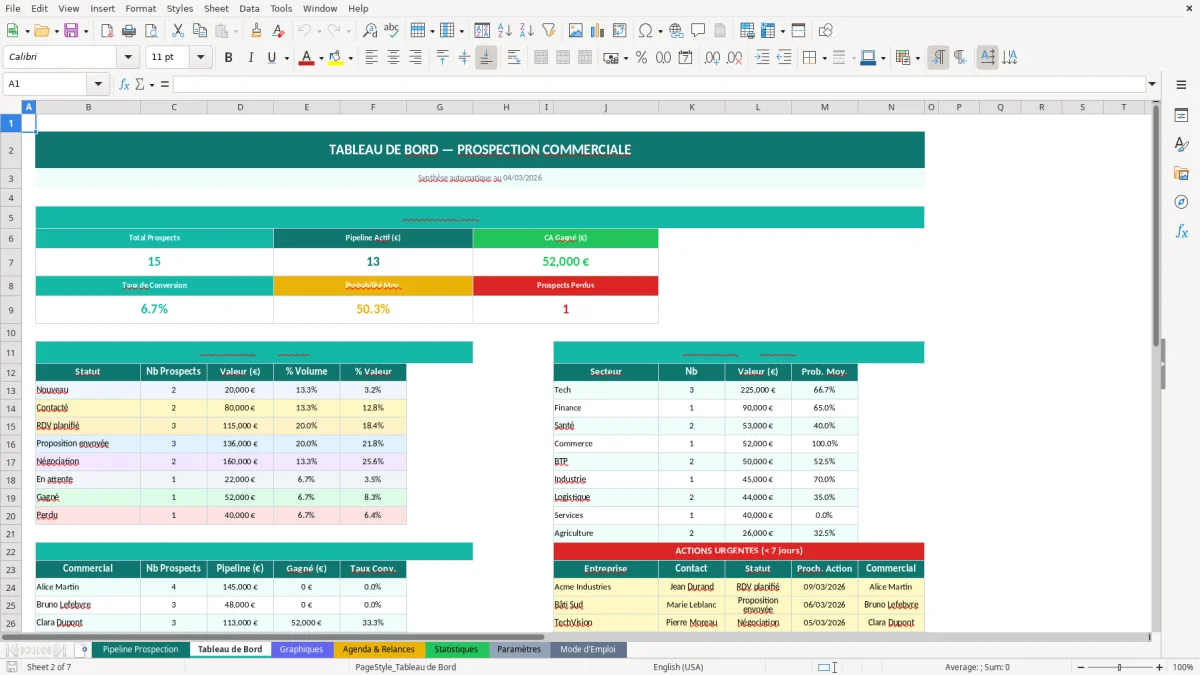Click the Export as PDF icon
Screen dimensions: 1200x675
pos(107,31)
